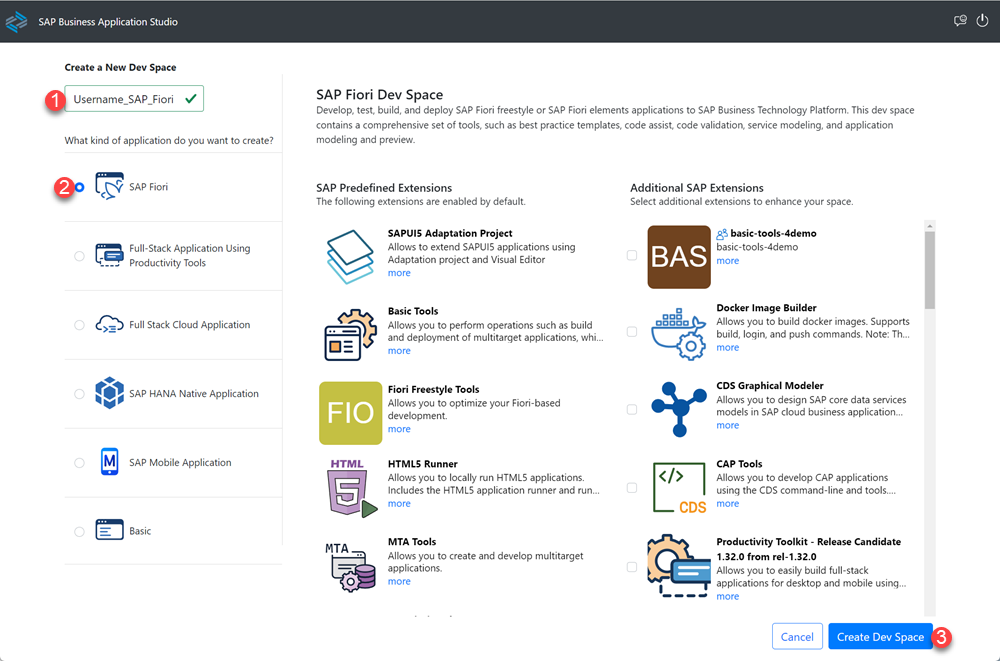Click the HTML5 Runner icon
Viewport: 1000px width, 661px height.
point(352,488)
